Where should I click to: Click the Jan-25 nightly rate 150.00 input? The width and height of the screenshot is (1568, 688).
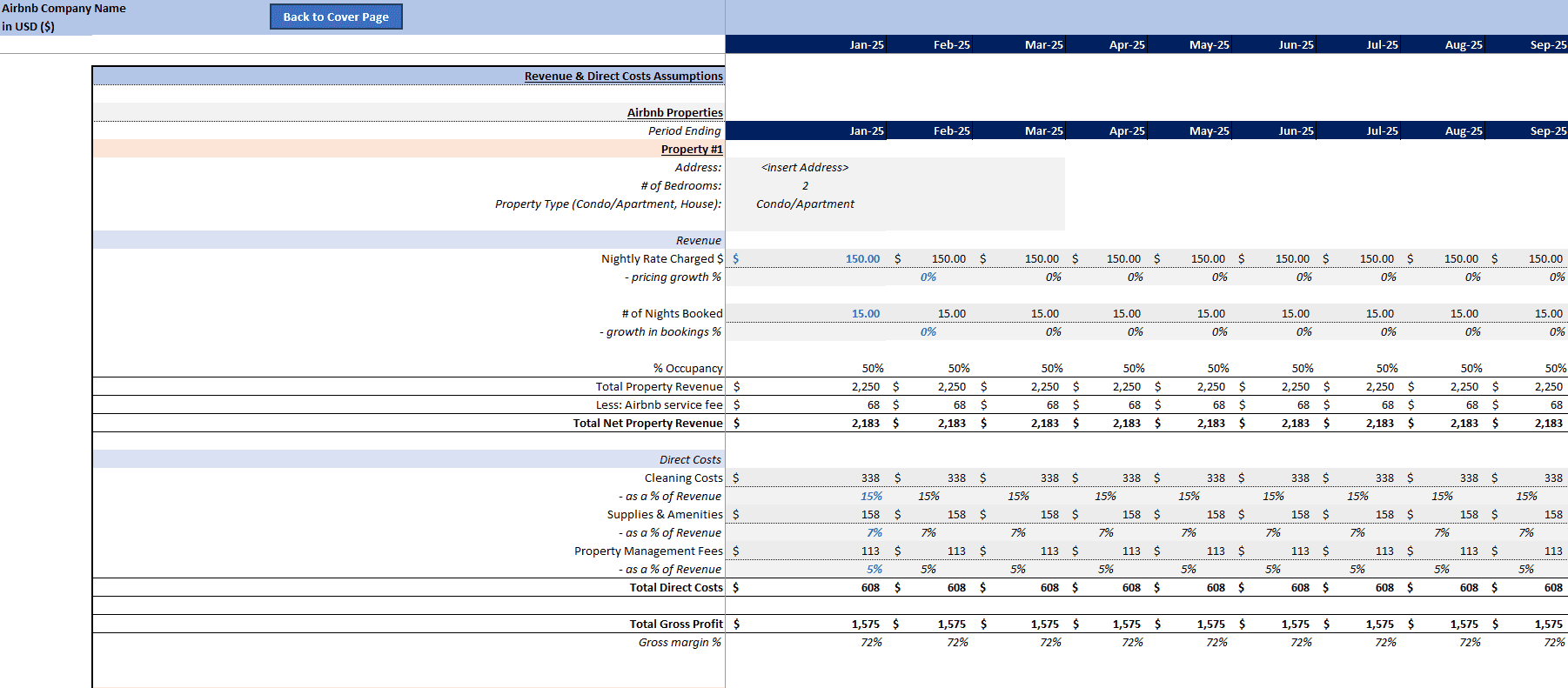(x=862, y=258)
